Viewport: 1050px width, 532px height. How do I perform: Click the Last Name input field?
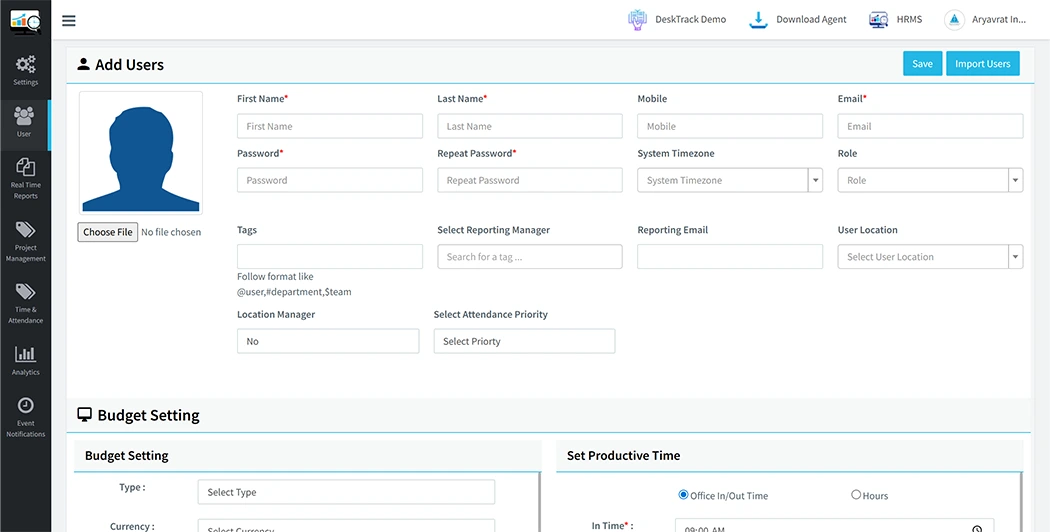530,126
